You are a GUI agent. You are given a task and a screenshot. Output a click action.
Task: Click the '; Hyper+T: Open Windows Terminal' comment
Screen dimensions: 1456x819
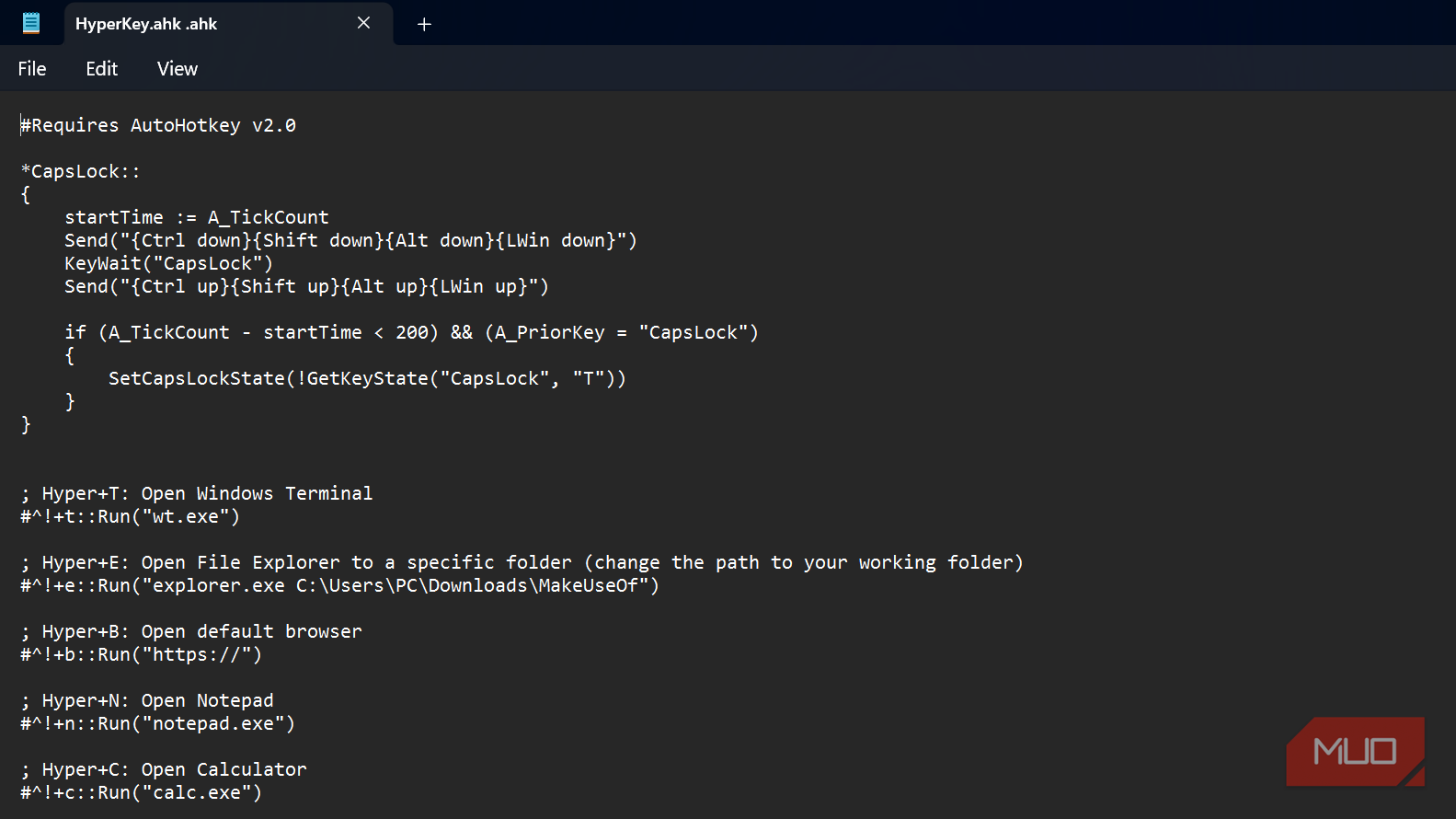pos(197,493)
